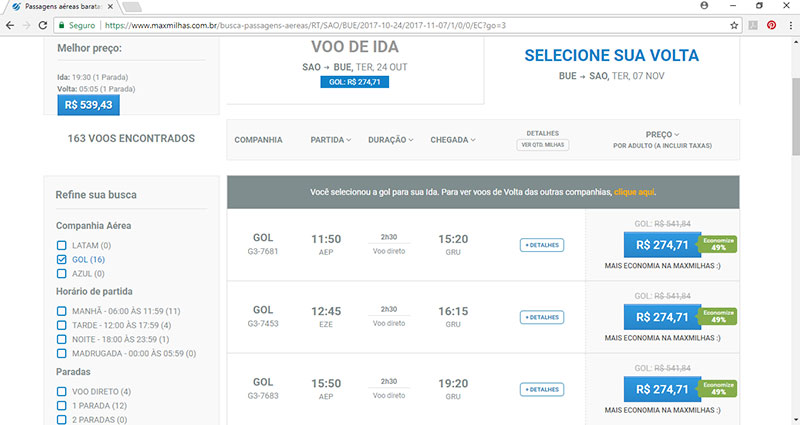This screenshot has width=800, height=425.
Task: Click the R$ 539,43 best price button
Action: (x=88, y=105)
